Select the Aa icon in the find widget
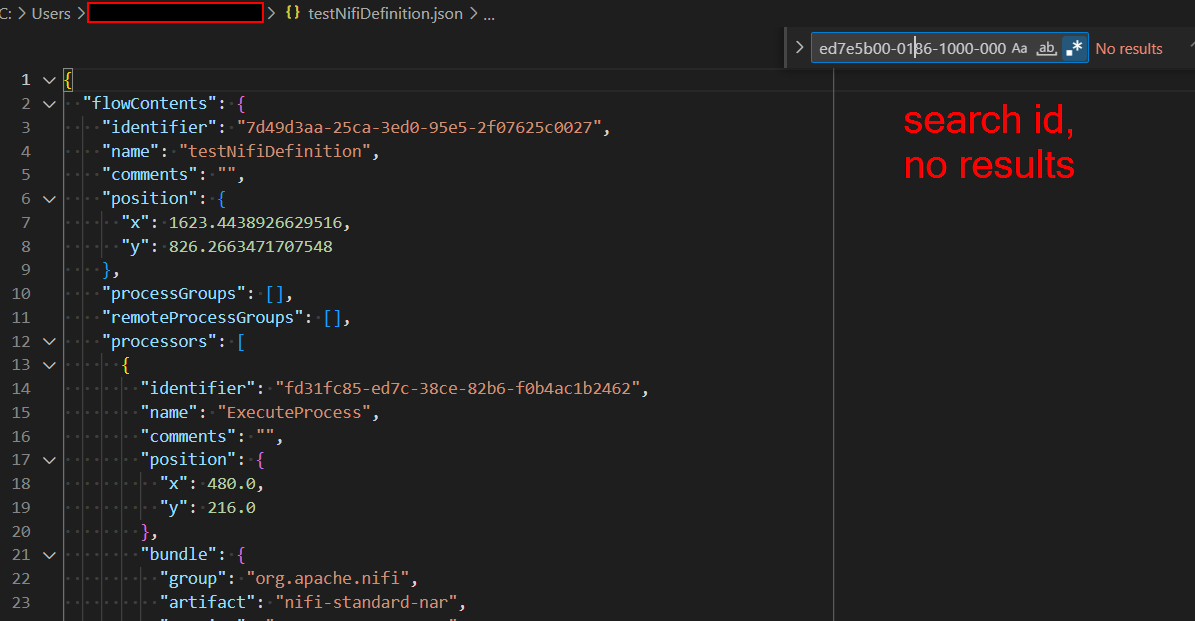 1018,47
